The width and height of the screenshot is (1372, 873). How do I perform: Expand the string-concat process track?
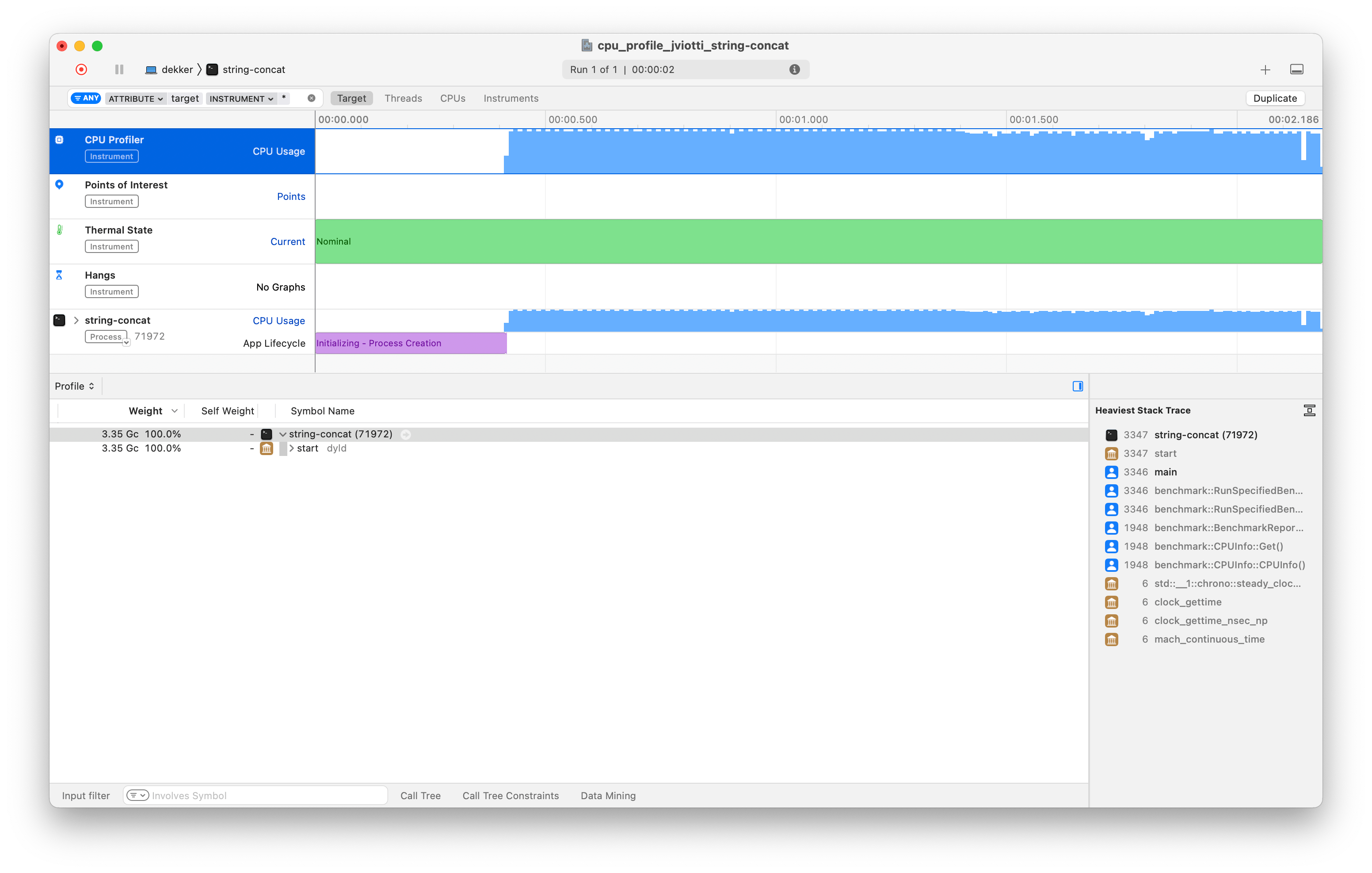click(x=76, y=321)
